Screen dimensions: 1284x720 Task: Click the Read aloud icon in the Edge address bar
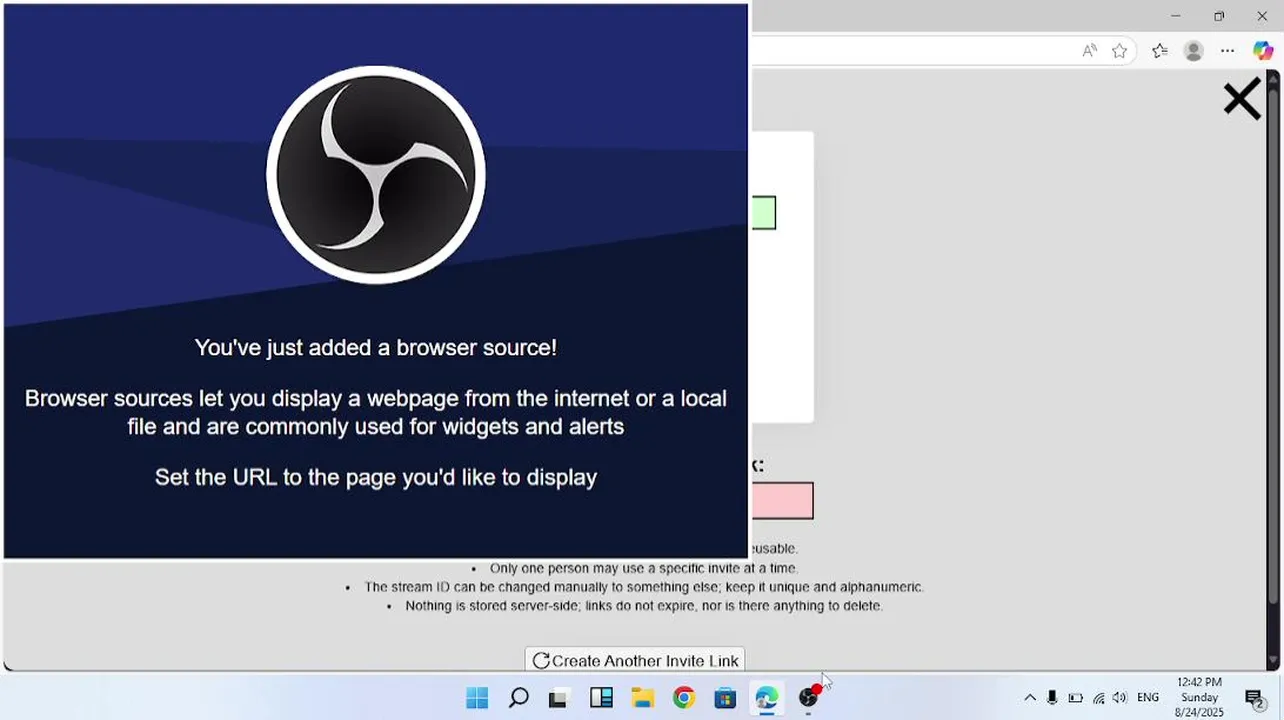[1089, 51]
